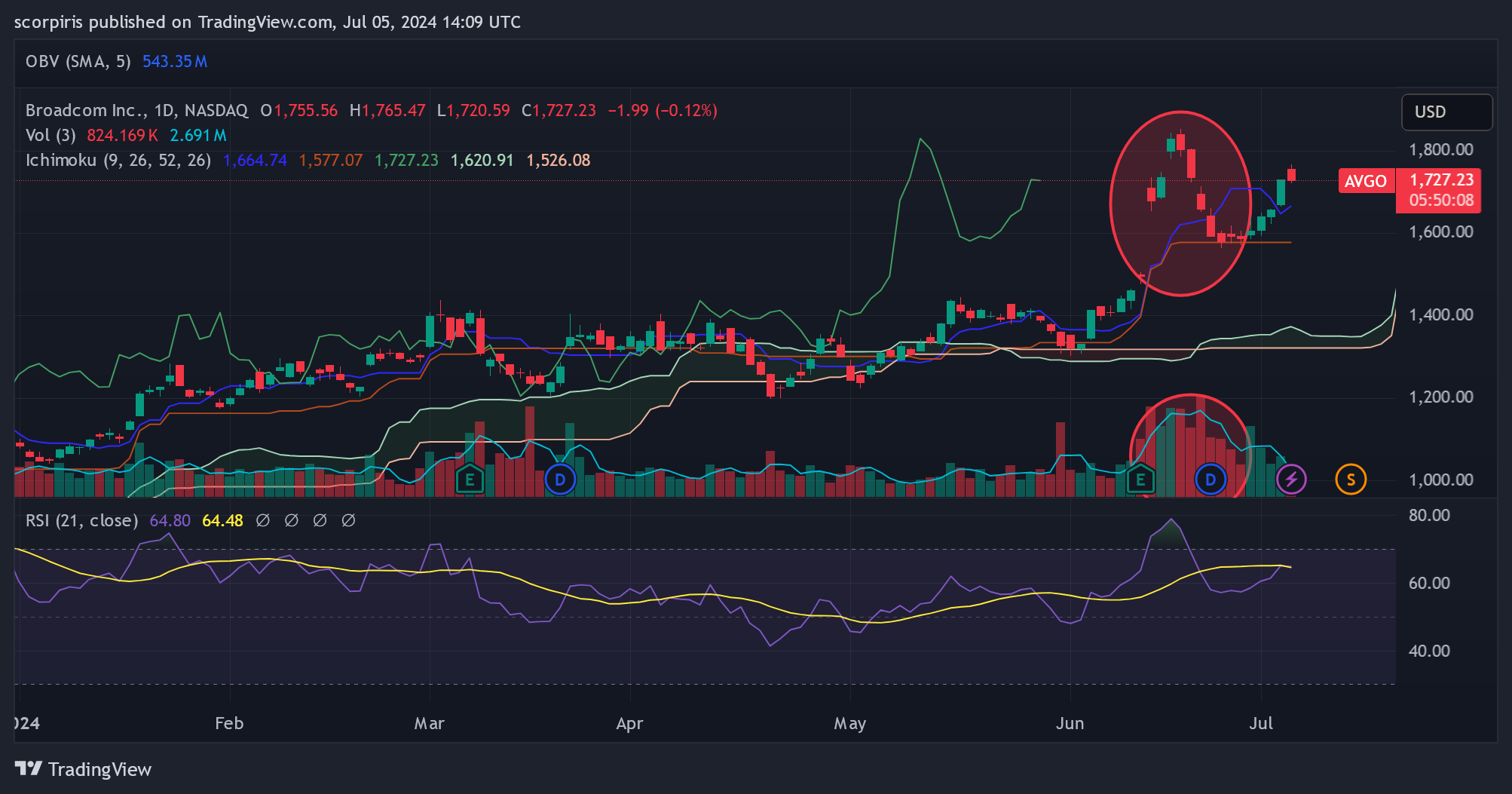Viewport: 1512px width, 794px height.
Task: Click the purple lightning event marker
Action: pos(1291,480)
